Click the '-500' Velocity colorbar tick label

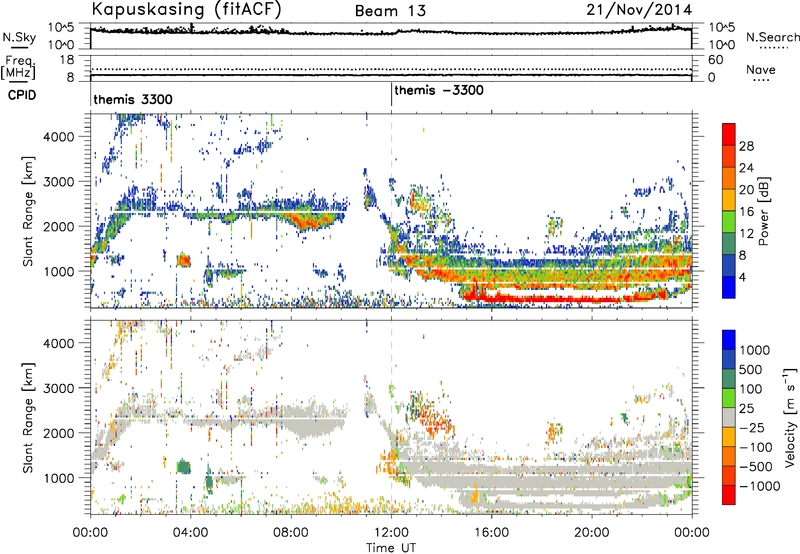coord(756,467)
